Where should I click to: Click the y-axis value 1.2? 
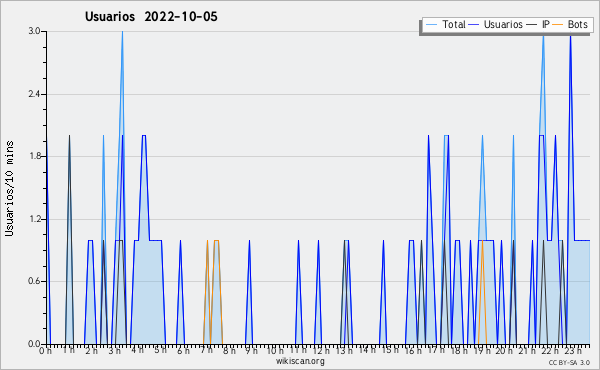tap(34, 219)
